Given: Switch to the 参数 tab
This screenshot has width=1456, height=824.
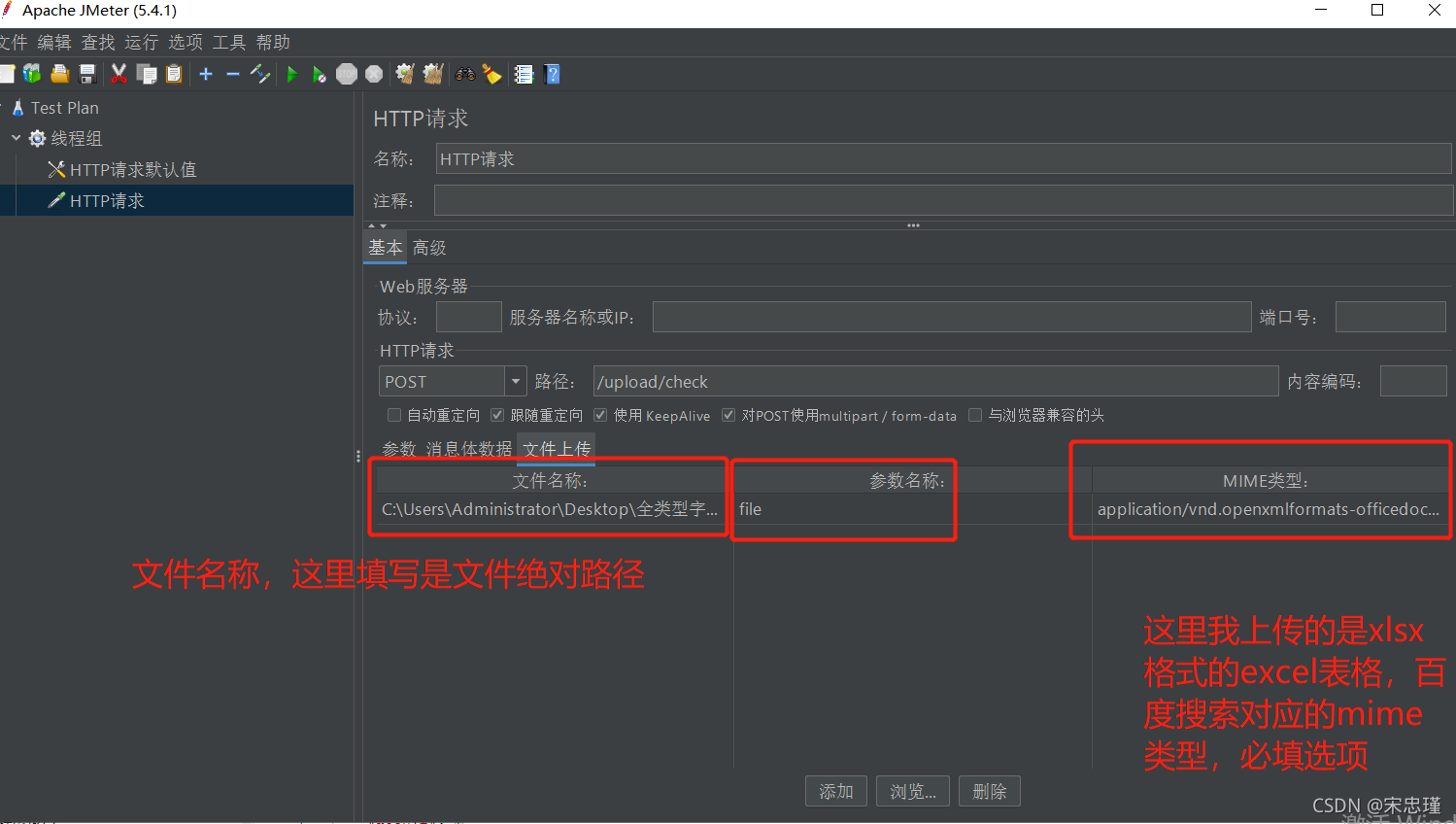Looking at the screenshot, I should (x=399, y=448).
